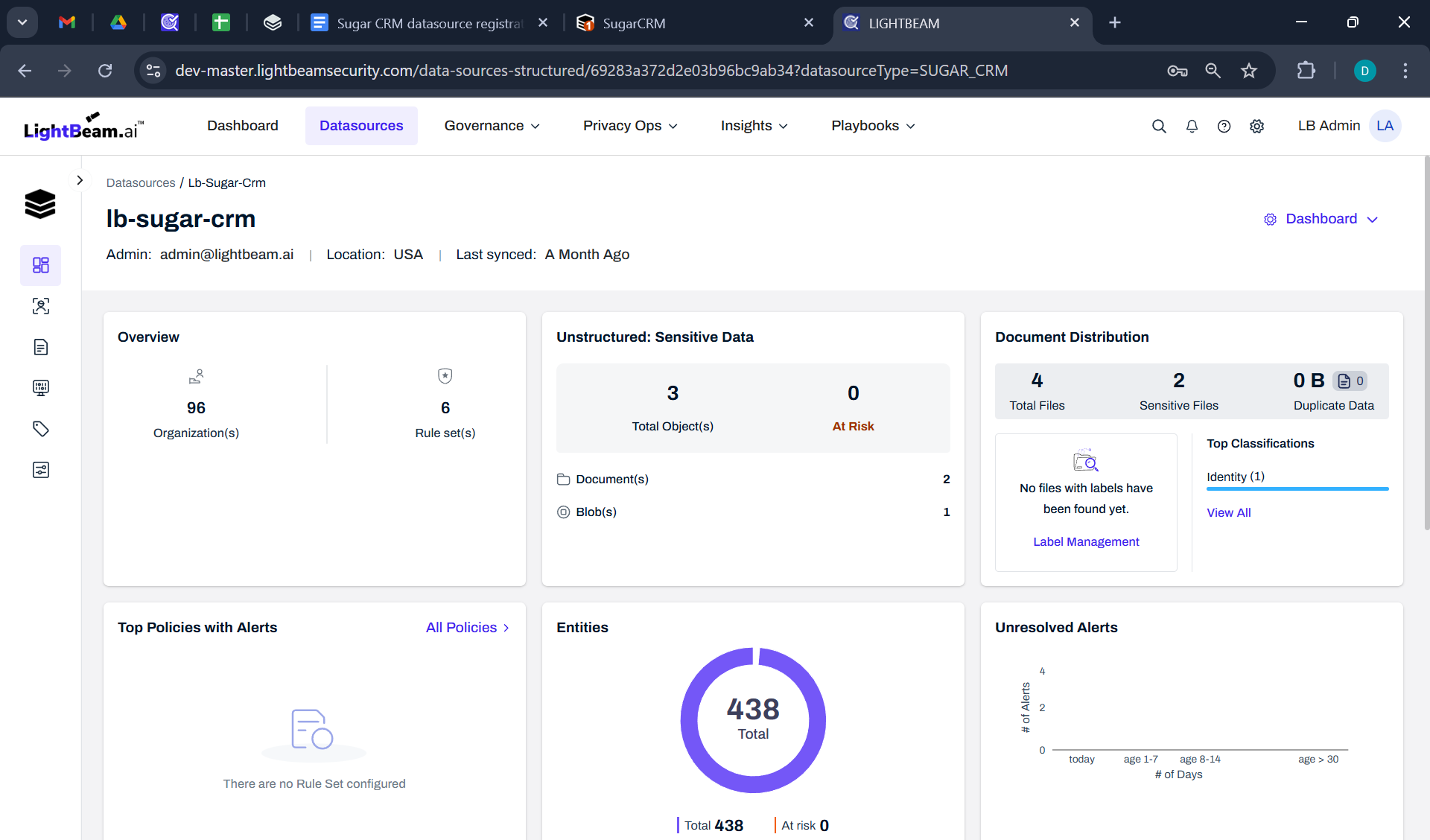Click the browser address bar URL

coord(591,71)
